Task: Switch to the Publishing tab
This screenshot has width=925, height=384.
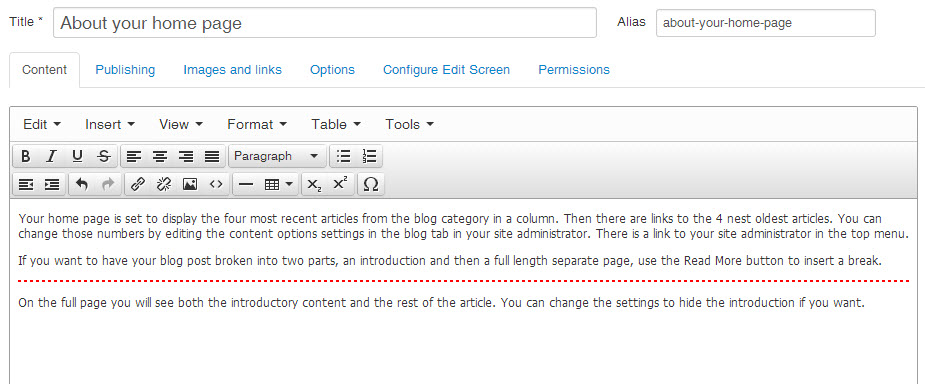Action: [x=125, y=70]
